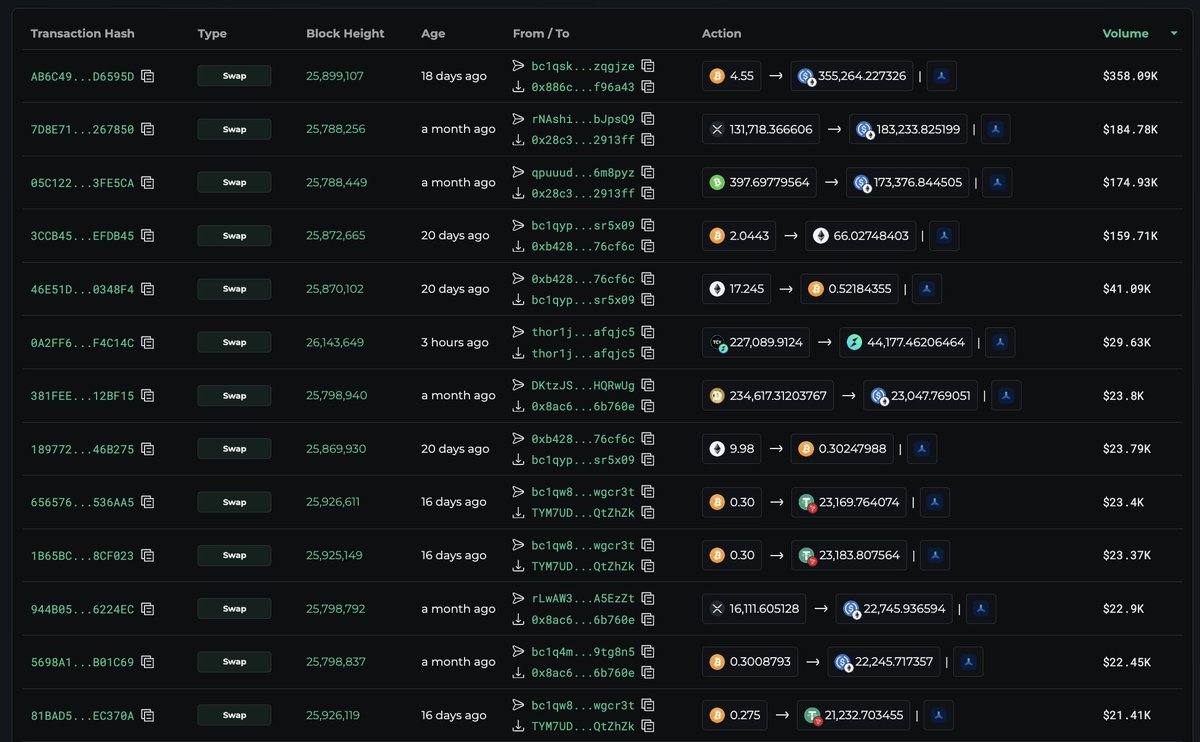Click interface icon in the $184.78K row
The width and height of the screenshot is (1200, 742).
tap(995, 129)
